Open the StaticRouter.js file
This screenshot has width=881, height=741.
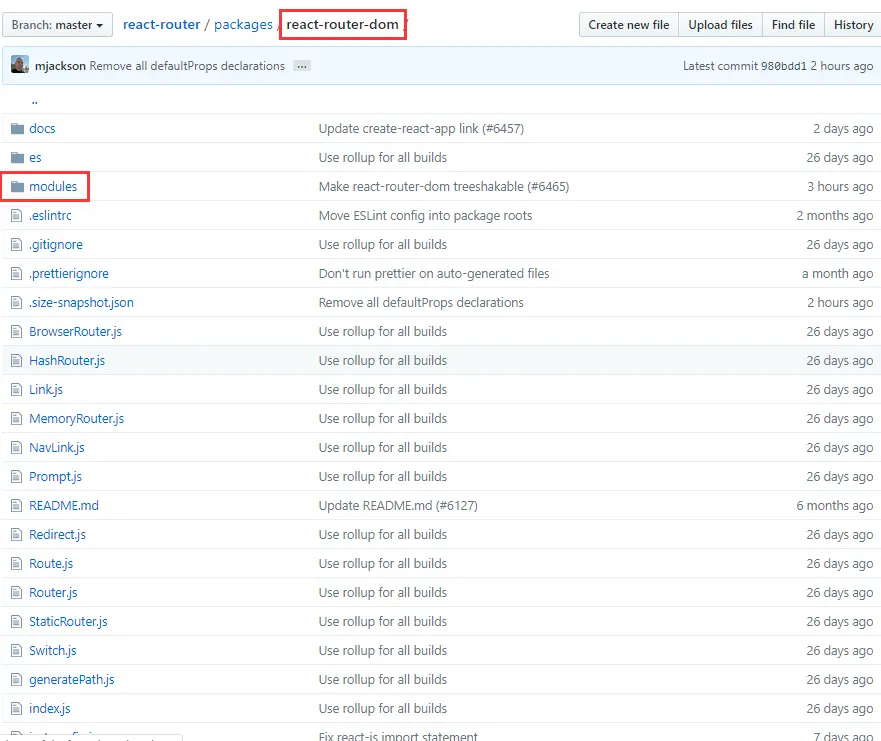click(x=68, y=621)
